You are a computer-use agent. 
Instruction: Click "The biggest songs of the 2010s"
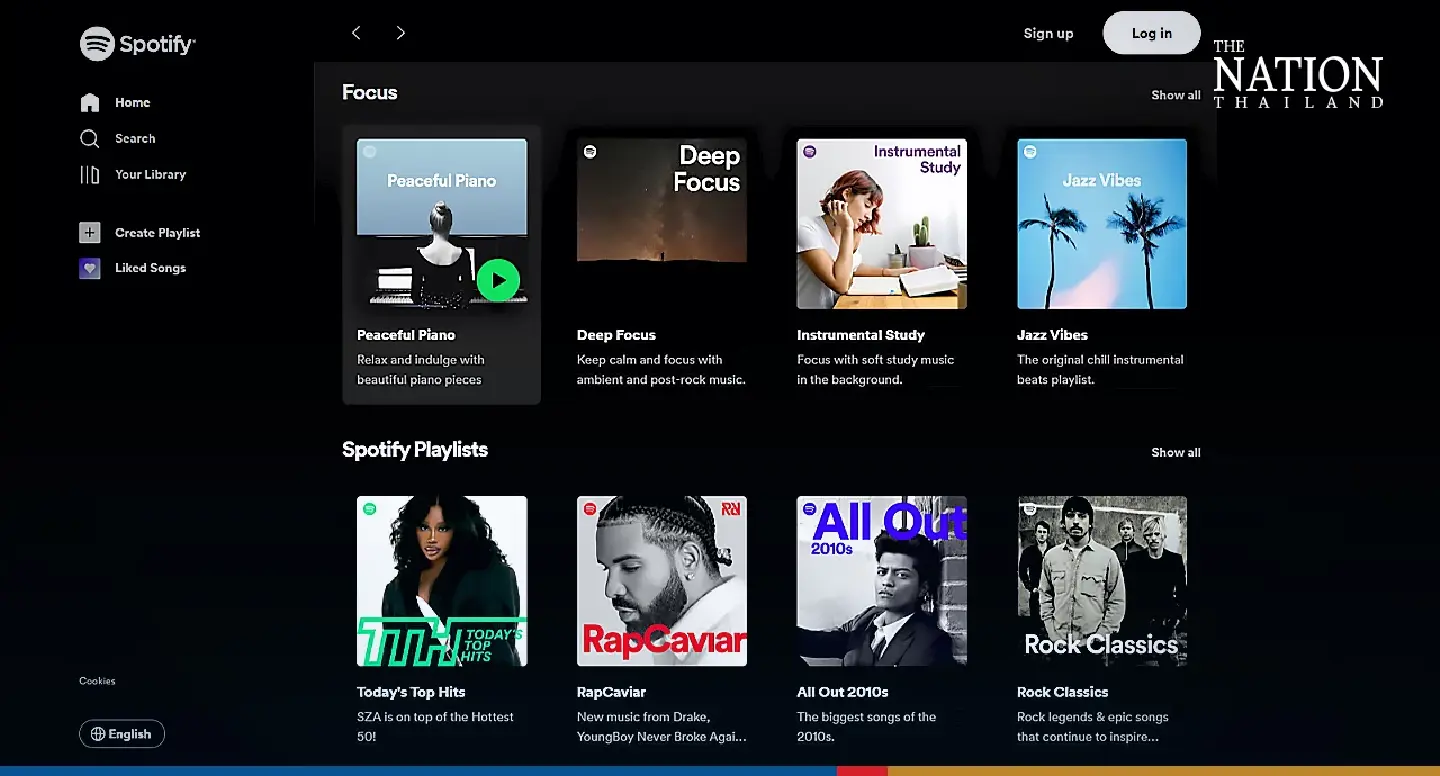pyautogui.click(x=867, y=727)
